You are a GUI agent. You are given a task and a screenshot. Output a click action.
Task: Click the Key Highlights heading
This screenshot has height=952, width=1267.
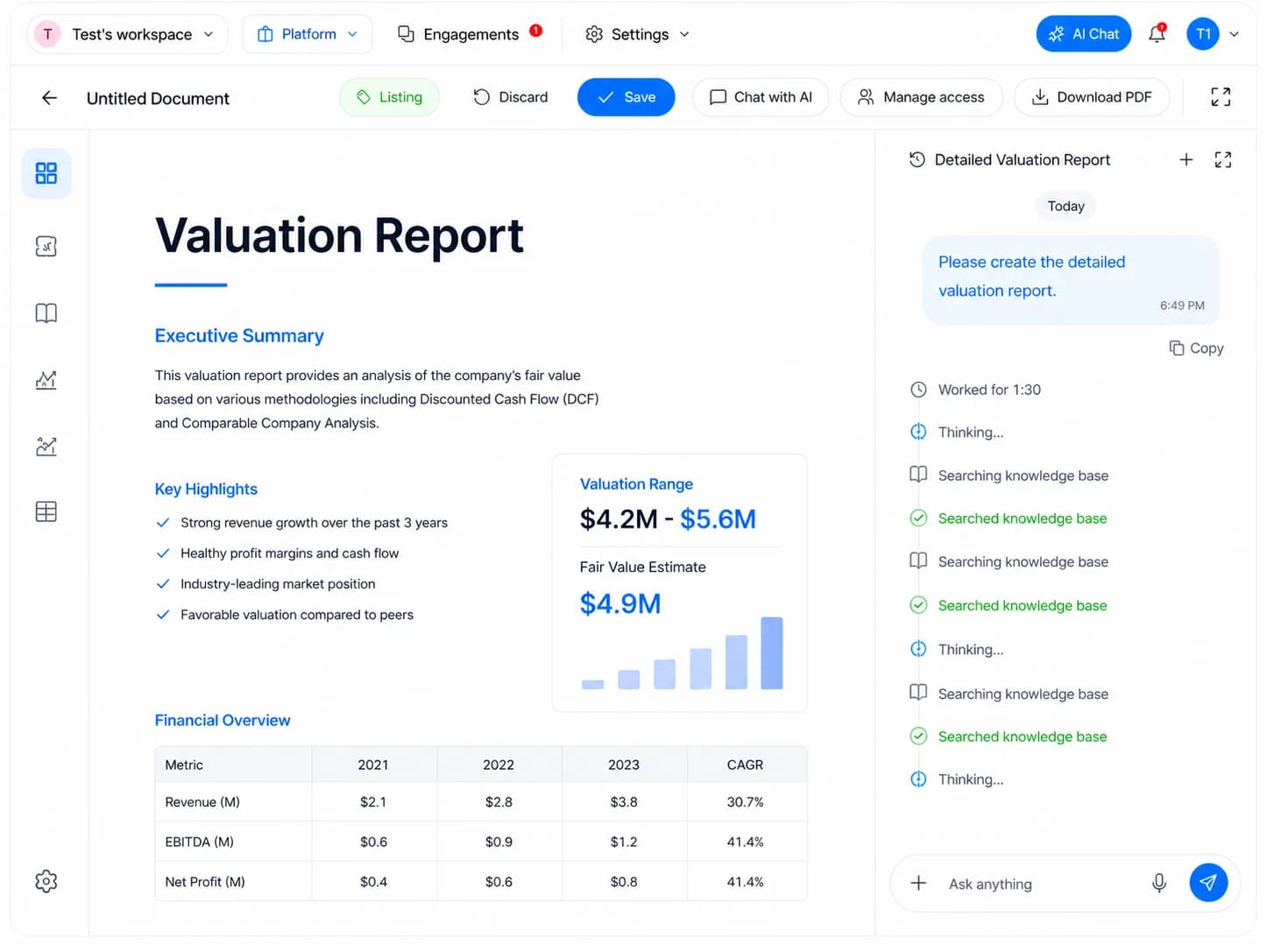[206, 490]
